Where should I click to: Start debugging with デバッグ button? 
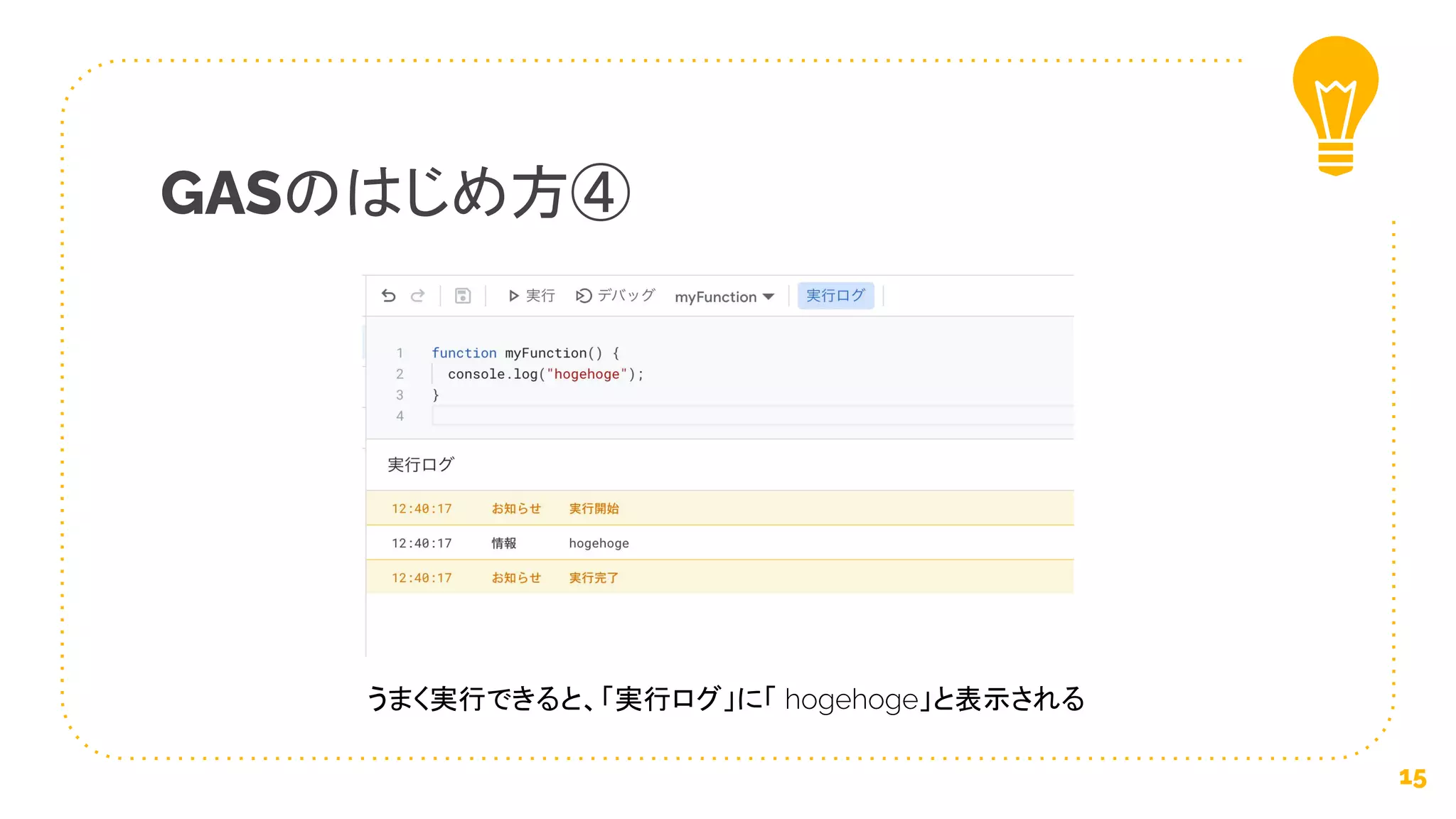click(x=615, y=296)
